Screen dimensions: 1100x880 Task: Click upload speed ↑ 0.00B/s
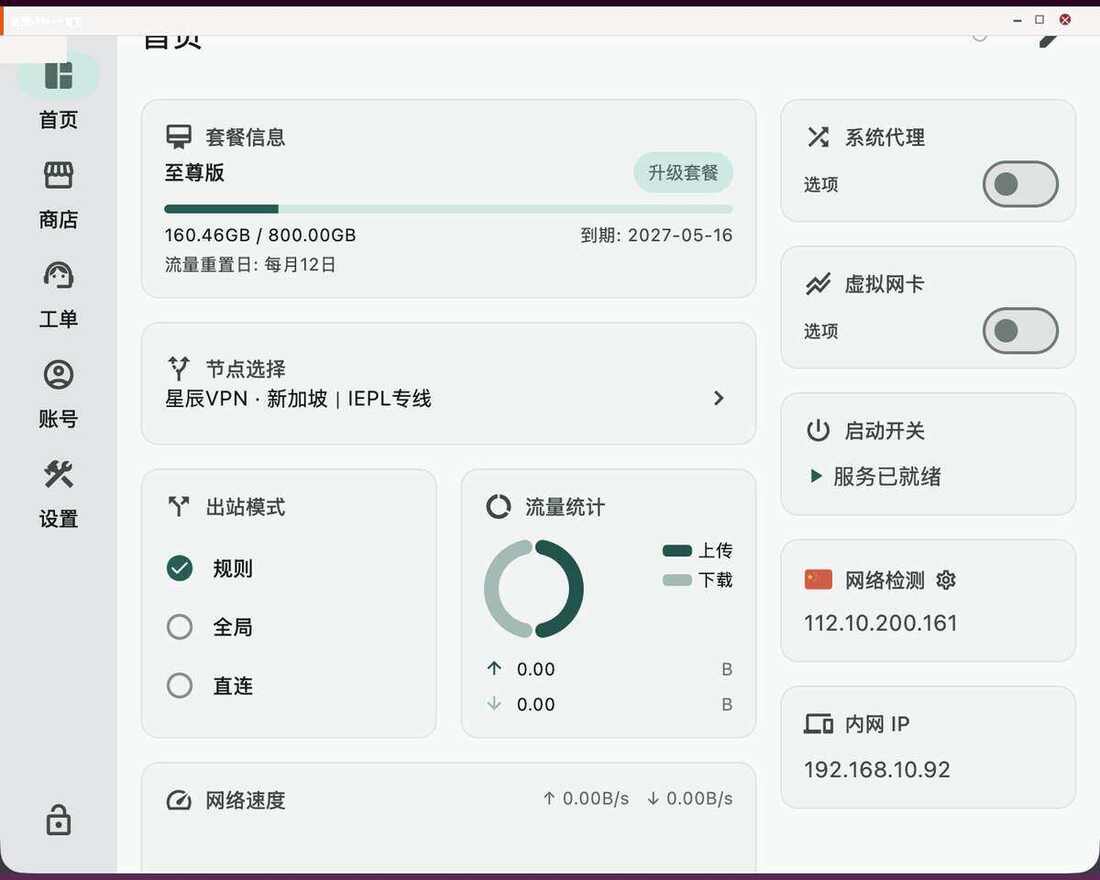point(586,799)
